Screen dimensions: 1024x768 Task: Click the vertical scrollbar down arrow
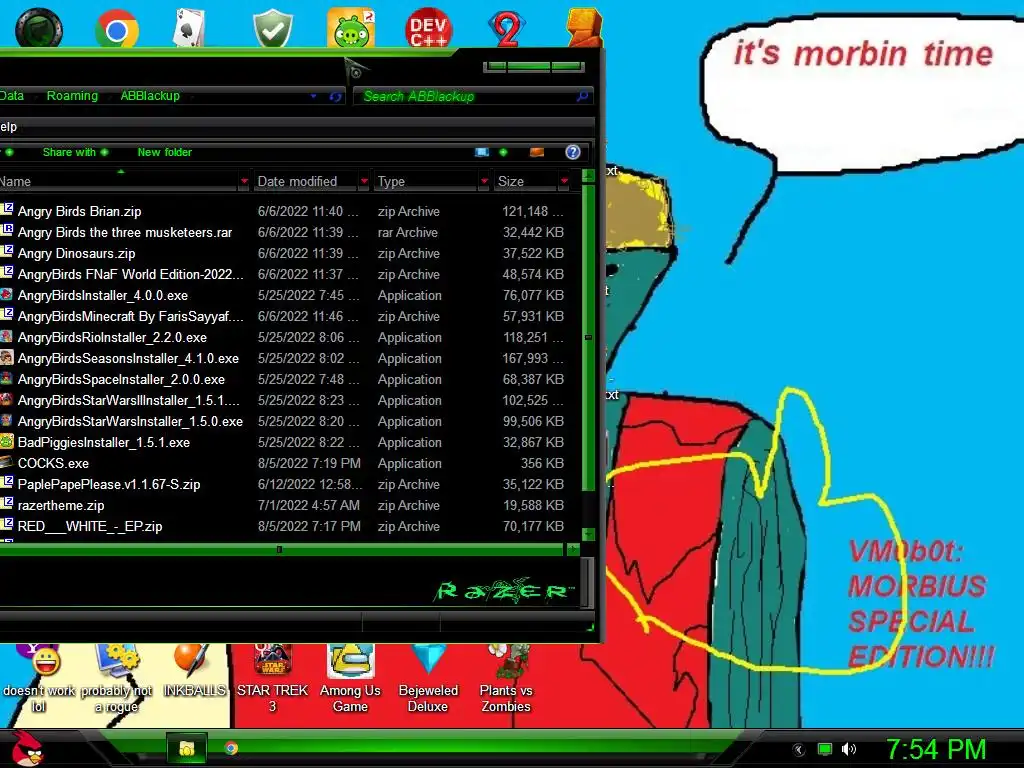click(588, 534)
